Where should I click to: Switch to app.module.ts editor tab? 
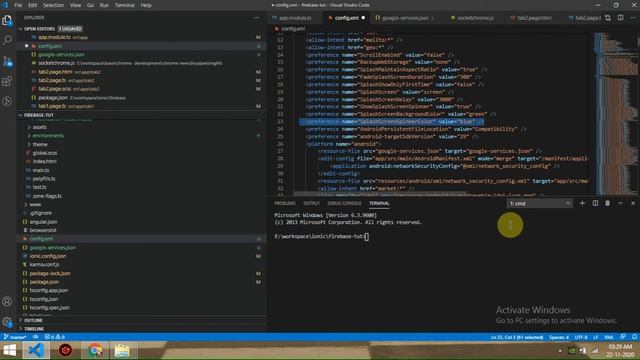[x=295, y=18]
